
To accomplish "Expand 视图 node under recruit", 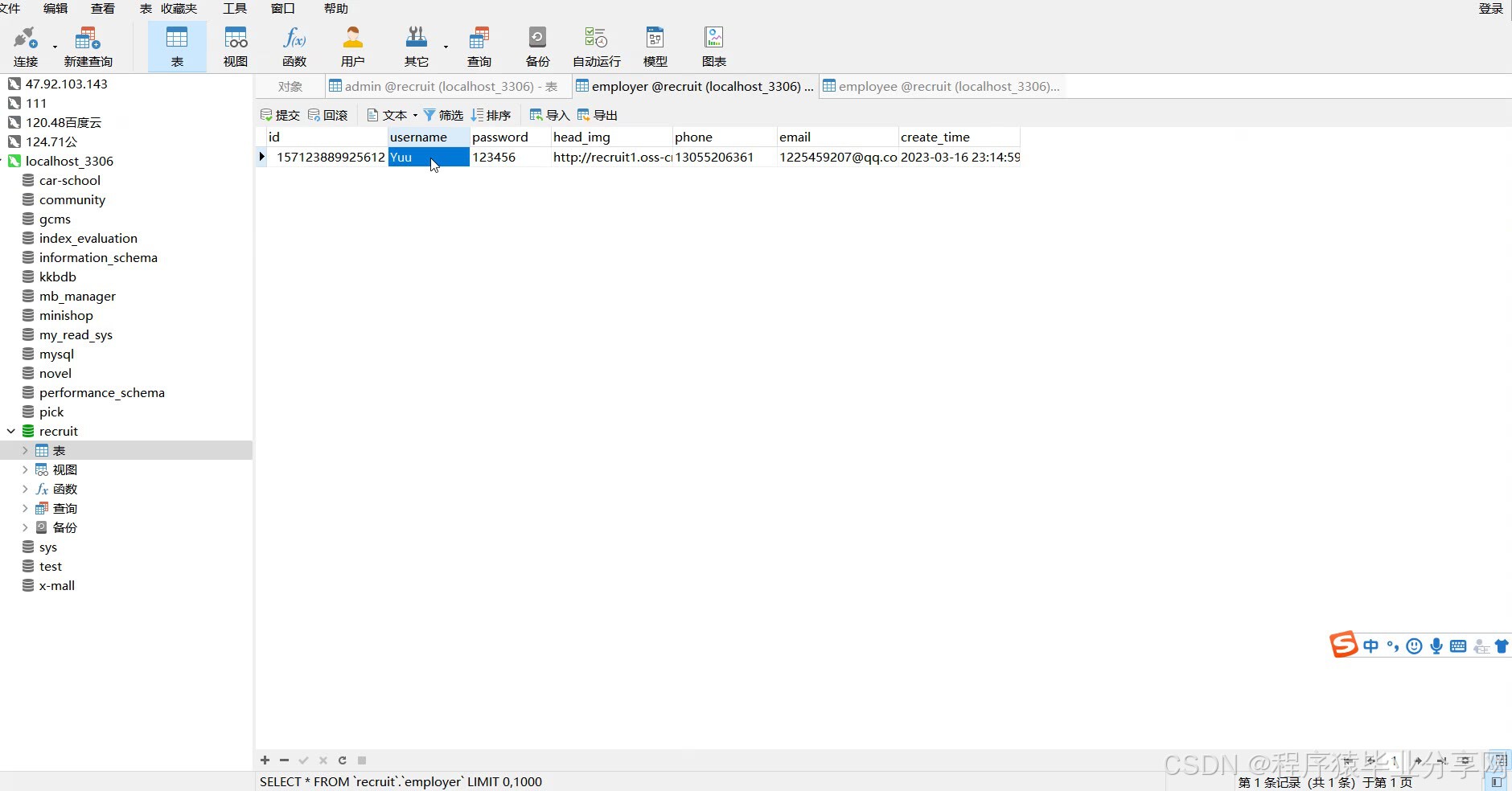I will point(25,469).
